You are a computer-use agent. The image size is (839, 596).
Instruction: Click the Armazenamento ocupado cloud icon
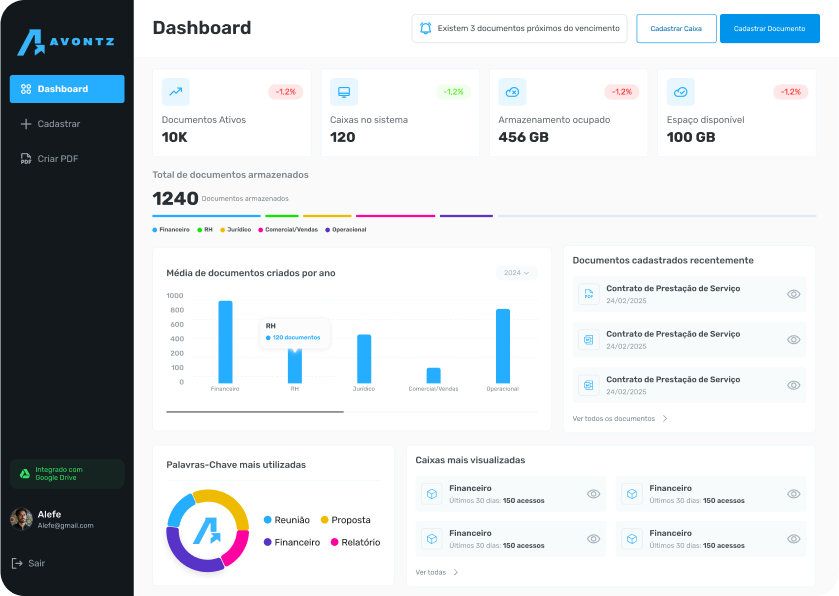tap(512, 92)
